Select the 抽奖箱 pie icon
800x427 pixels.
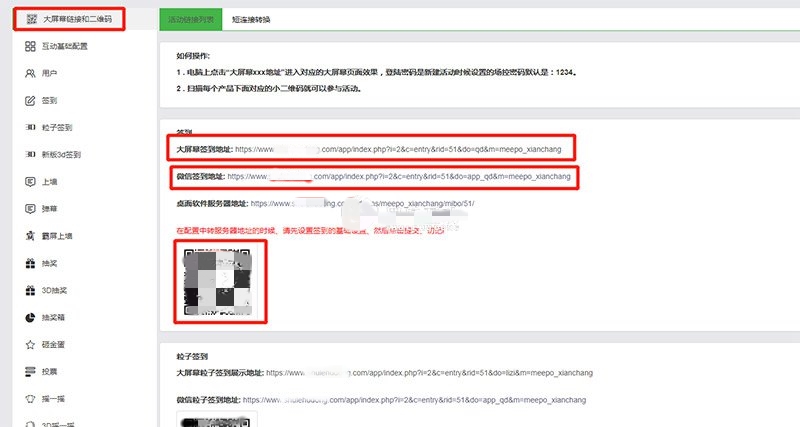[x=30, y=317]
